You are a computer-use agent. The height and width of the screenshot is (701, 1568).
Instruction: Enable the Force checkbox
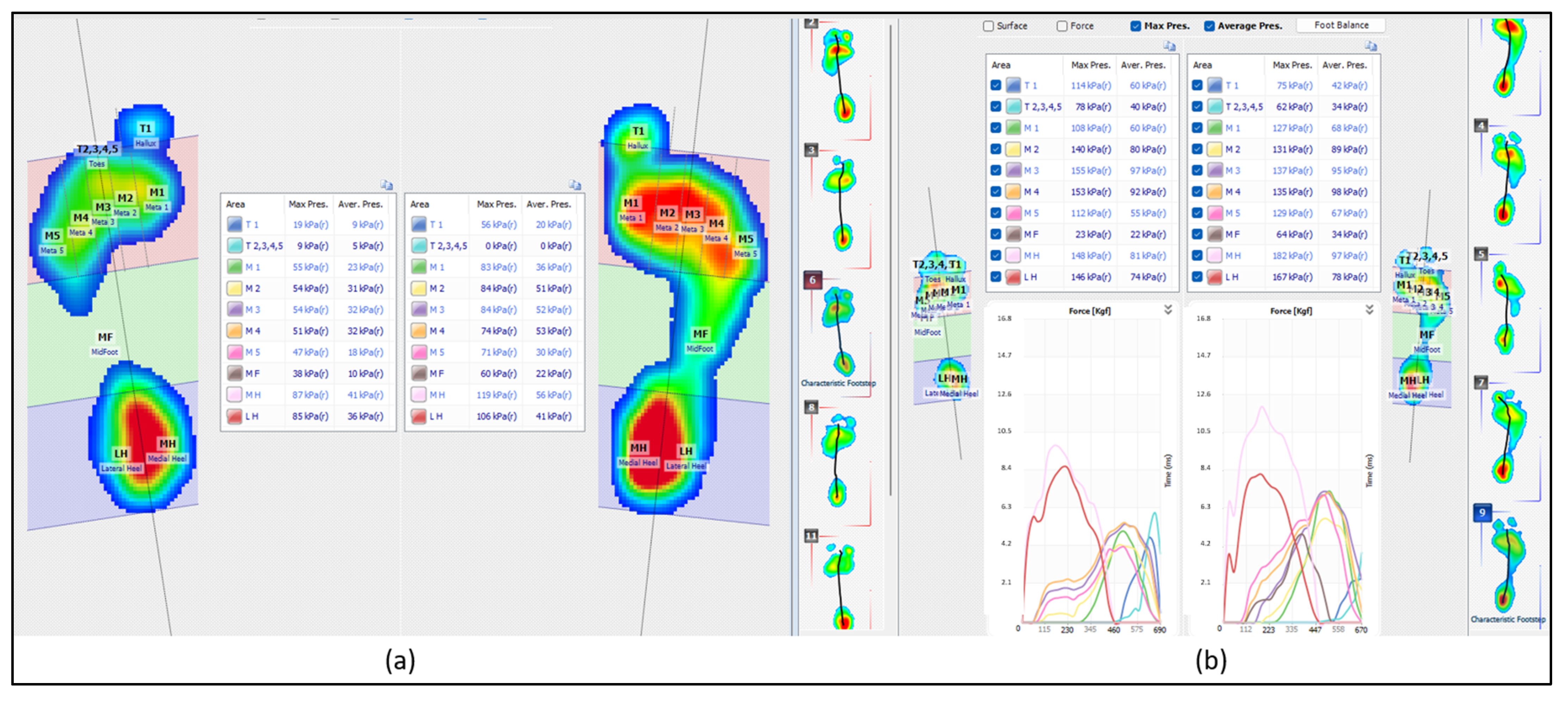[1062, 26]
